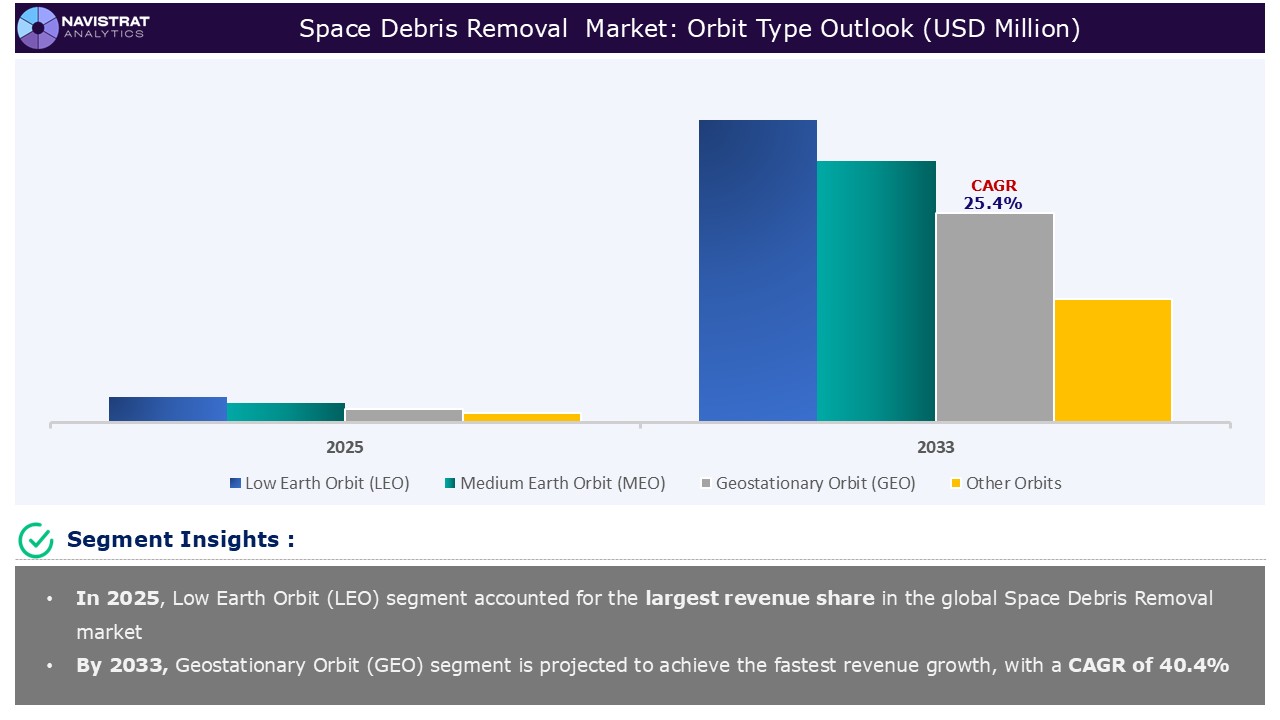Viewport: 1280px width, 720px height.
Task: Click the "Other Orbits" legend label
Action: [1014, 484]
